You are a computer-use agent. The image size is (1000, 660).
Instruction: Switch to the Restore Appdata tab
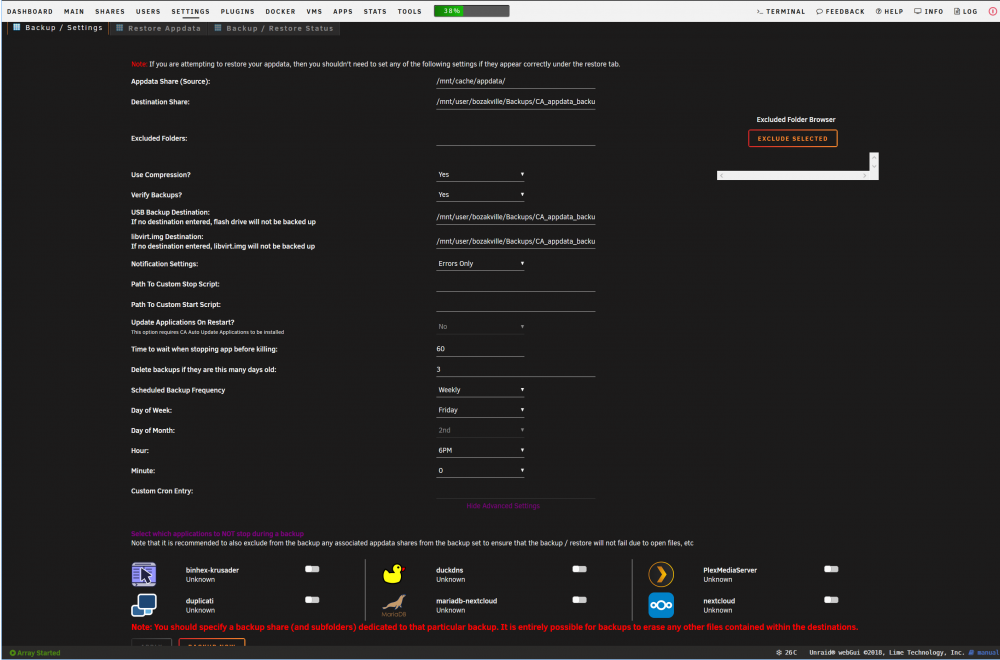pyautogui.click(x=158, y=28)
